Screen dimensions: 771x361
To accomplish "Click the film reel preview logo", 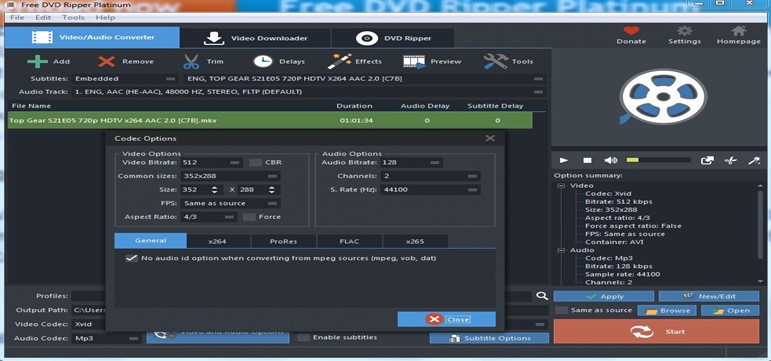I will click(662, 96).
